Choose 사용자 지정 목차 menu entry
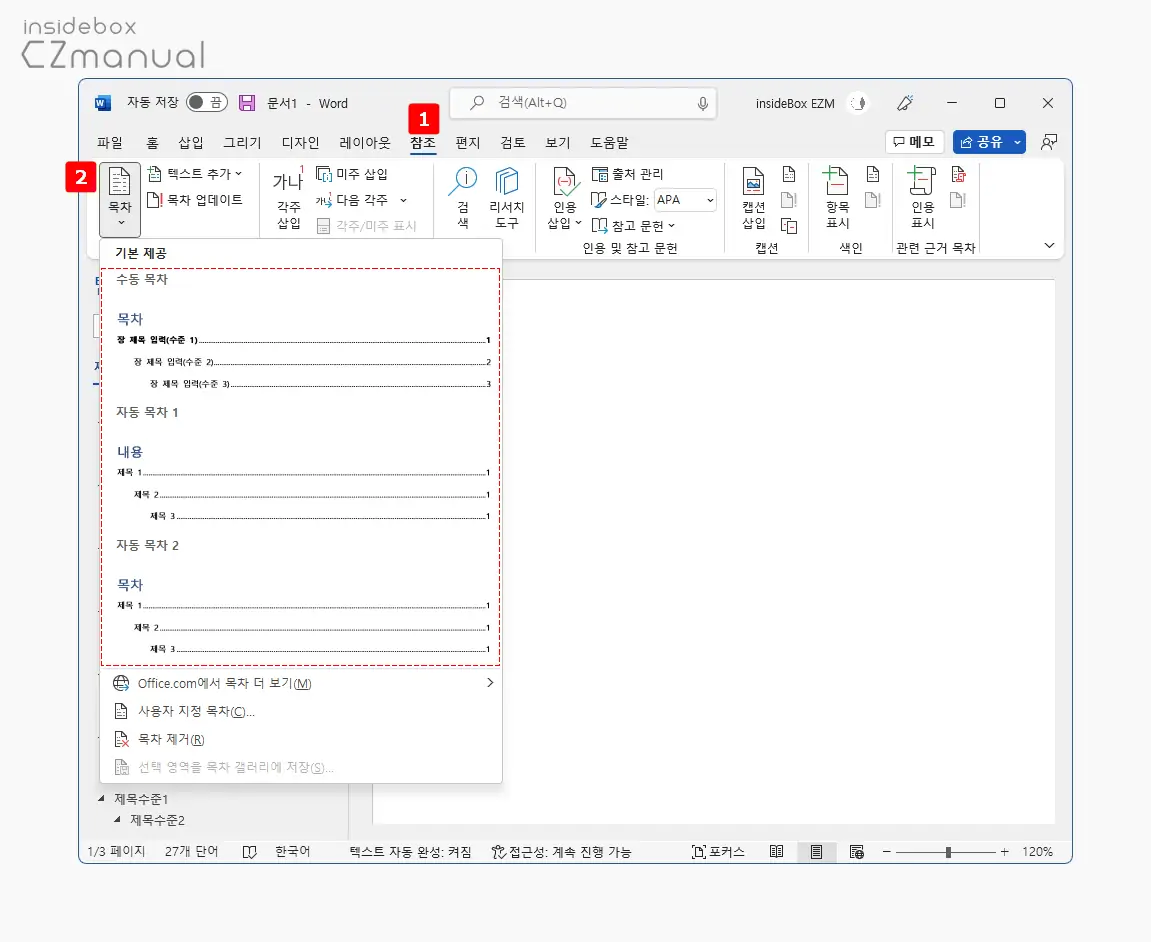The width and height of the screenshot is (1151, 942). (301, 711)
